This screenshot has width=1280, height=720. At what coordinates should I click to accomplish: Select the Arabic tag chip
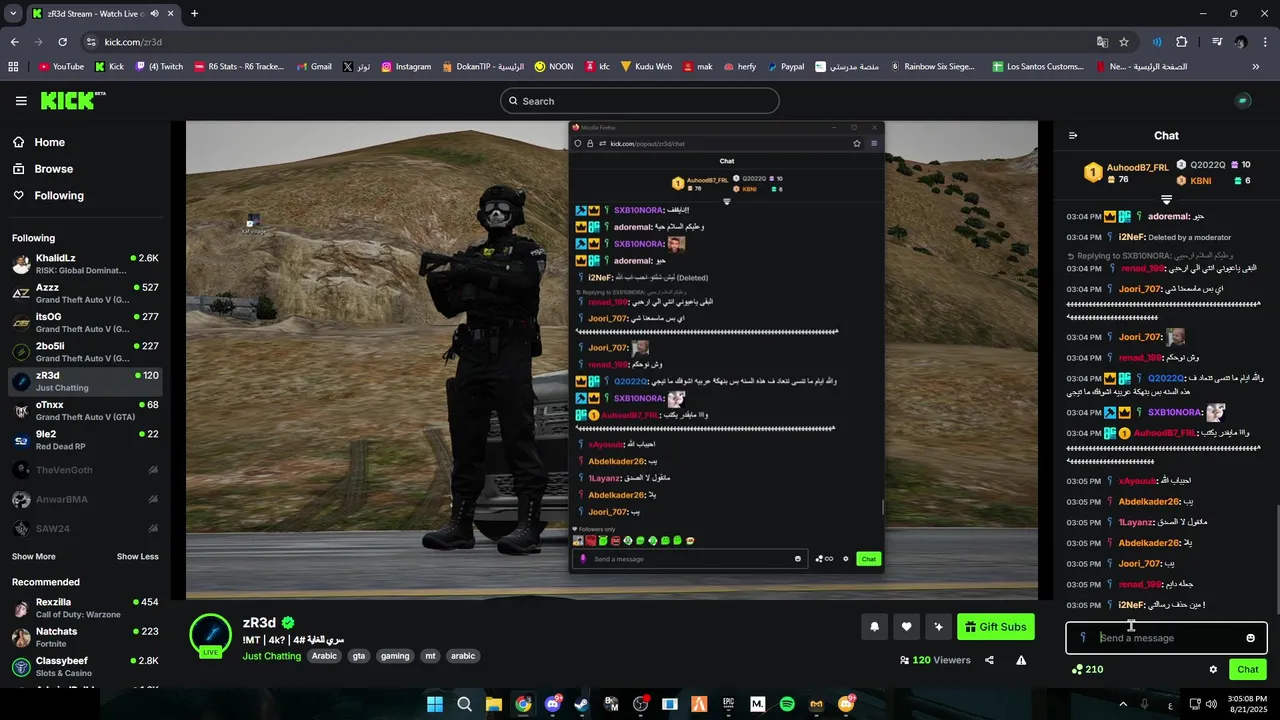click(x=324, y=656)
